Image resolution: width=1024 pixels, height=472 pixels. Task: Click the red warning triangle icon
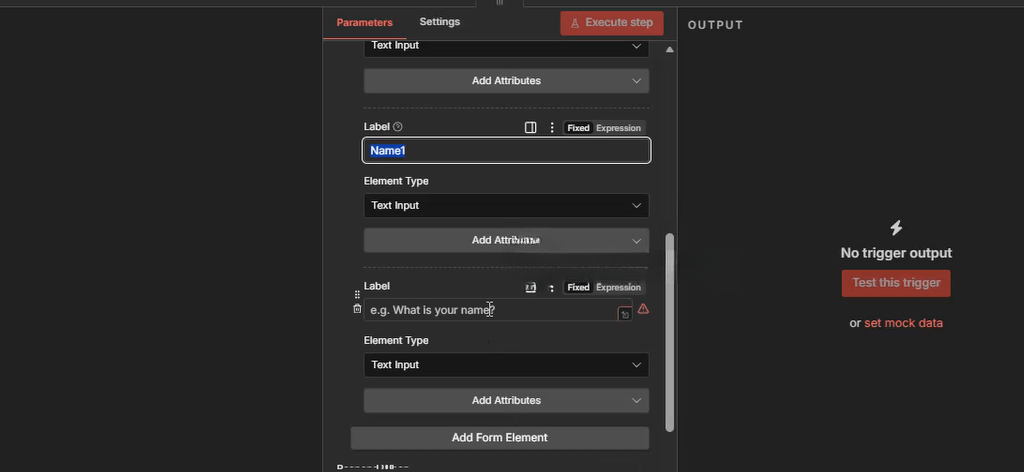[643, 309]
